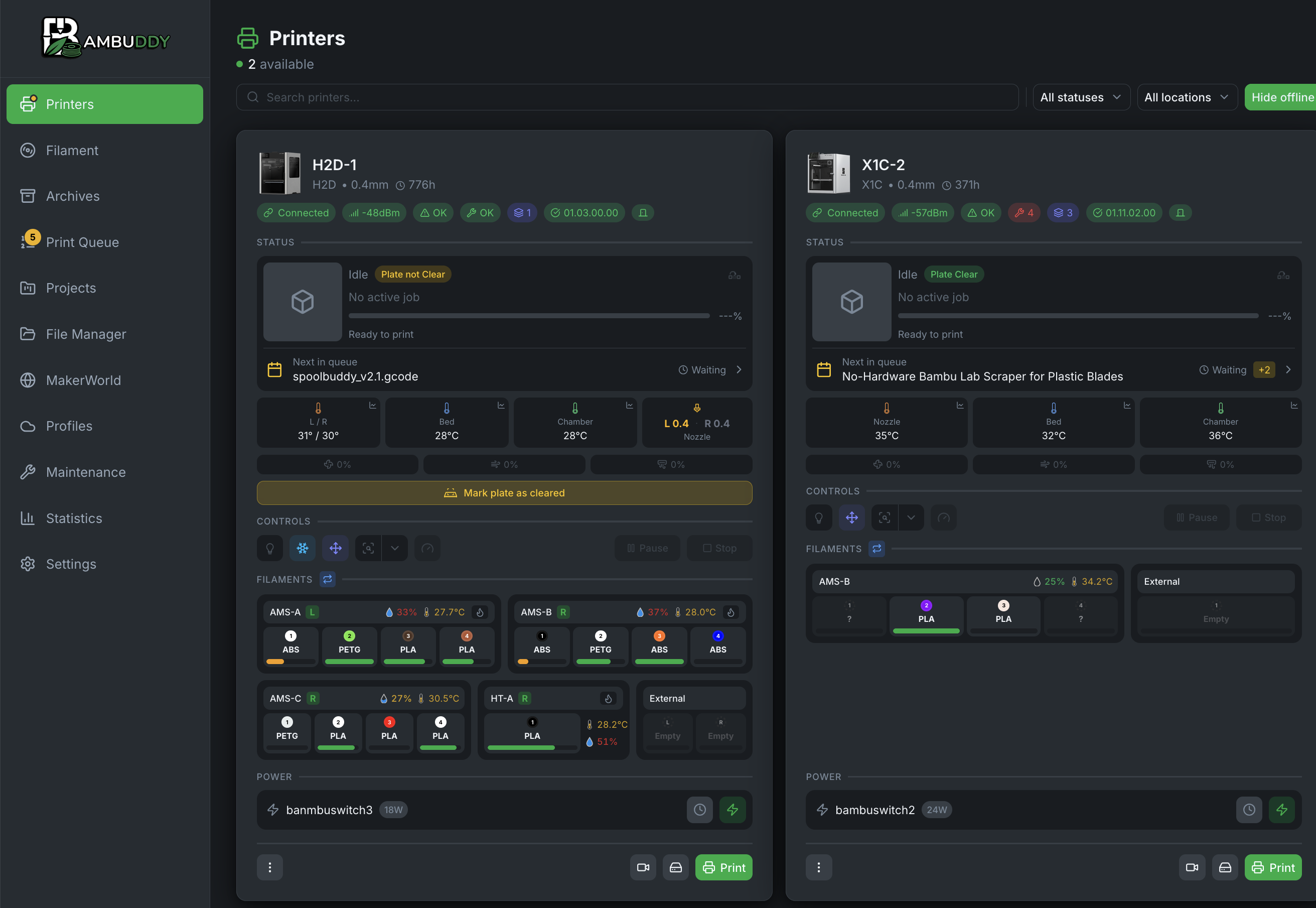
Task: Open the All locations filter dropdown
Action: tap(1187, 97)
